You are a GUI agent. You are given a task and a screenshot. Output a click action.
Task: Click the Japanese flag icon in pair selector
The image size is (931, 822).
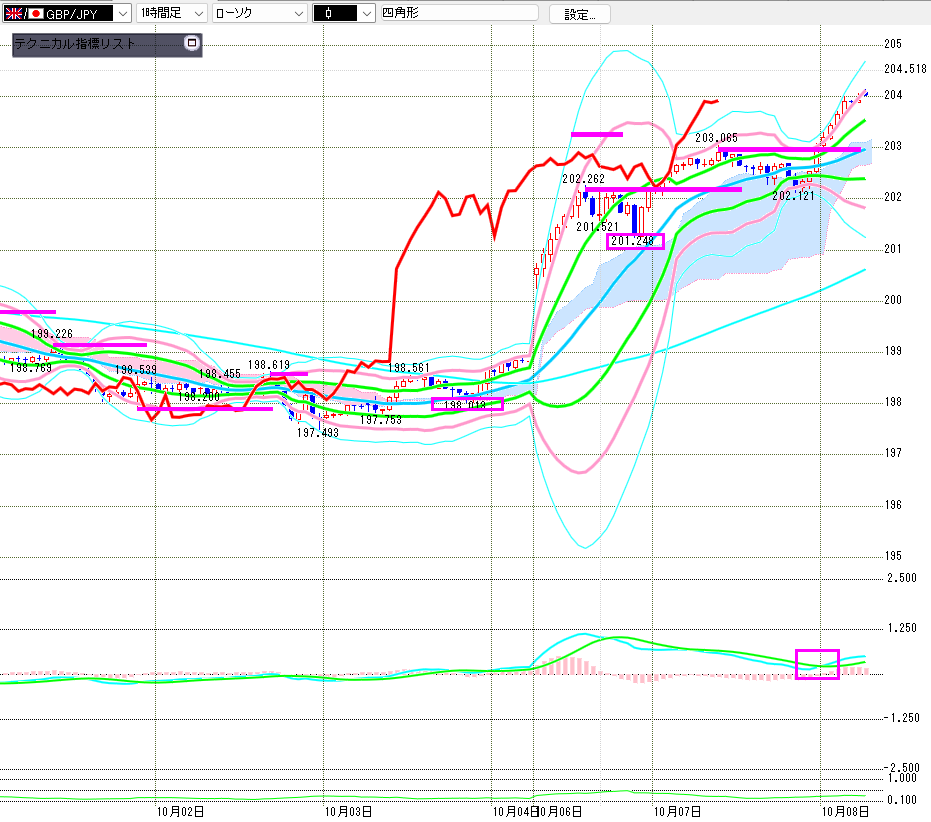(x=36, y=13)
